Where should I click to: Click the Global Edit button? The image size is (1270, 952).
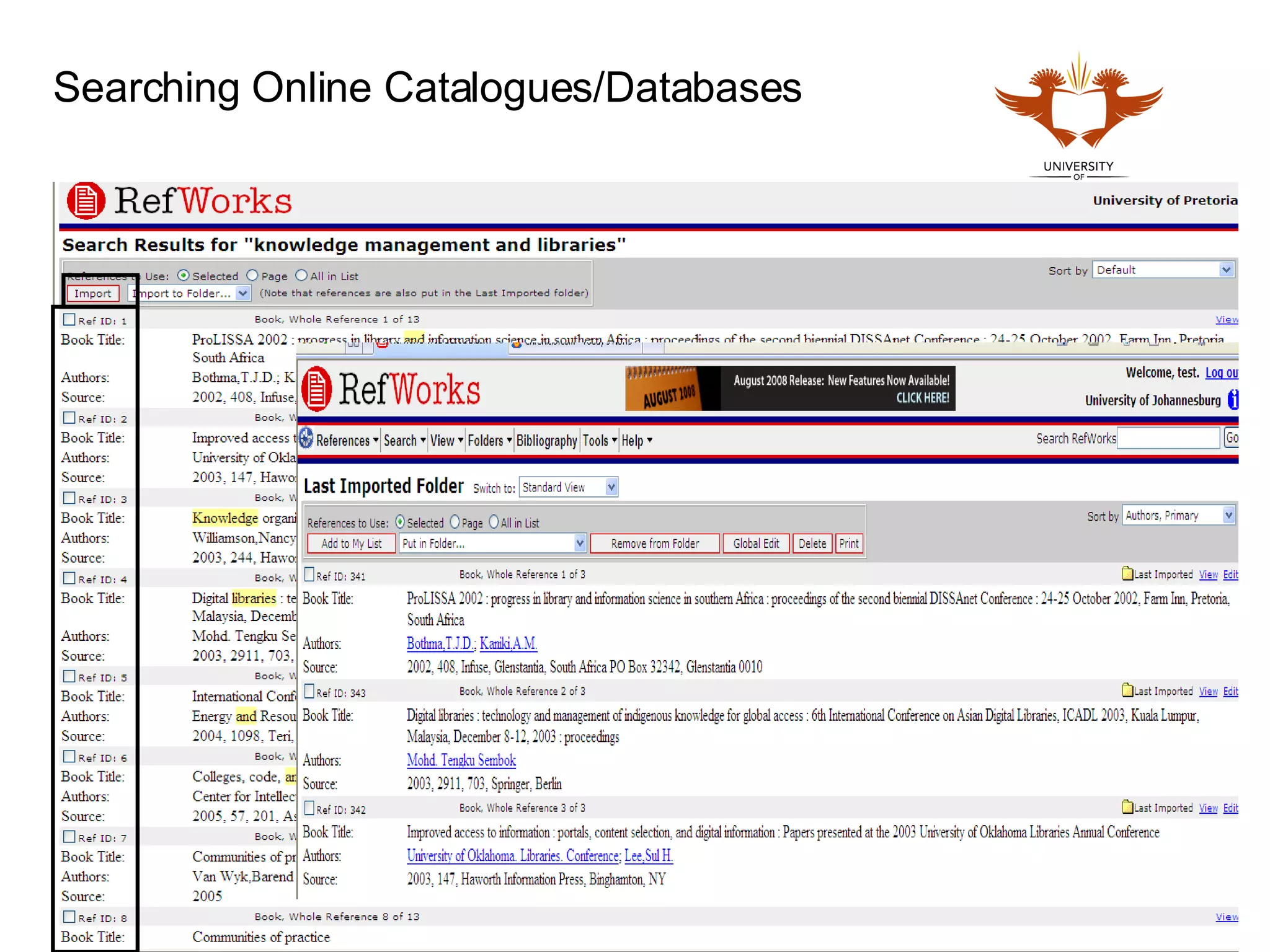click(756, 544)
